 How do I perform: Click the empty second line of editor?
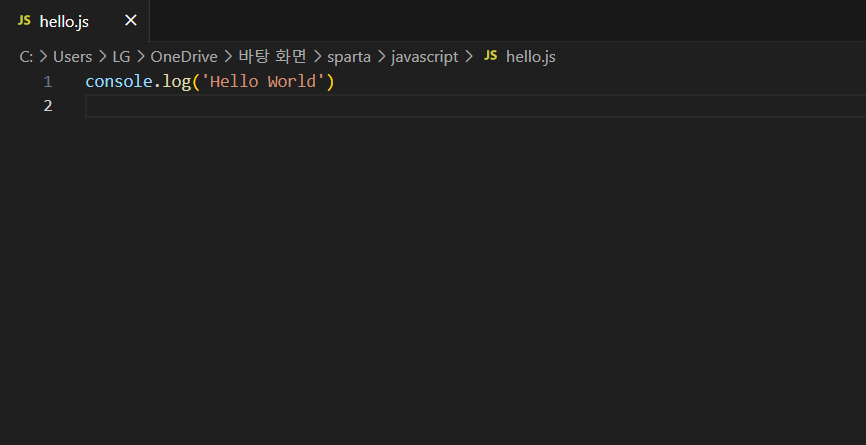[x=476, y=105]
